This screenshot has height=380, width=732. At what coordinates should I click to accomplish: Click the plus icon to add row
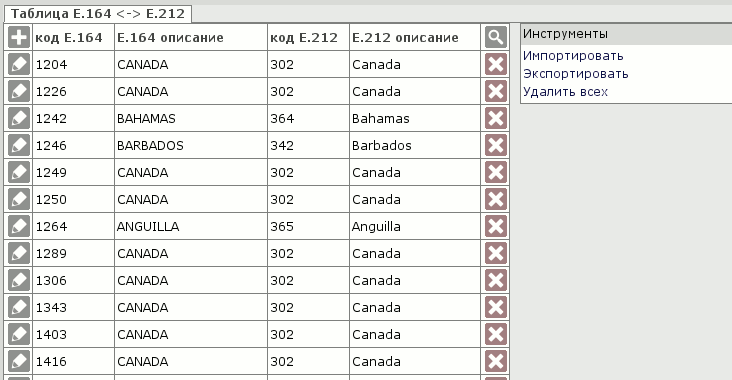19,37
